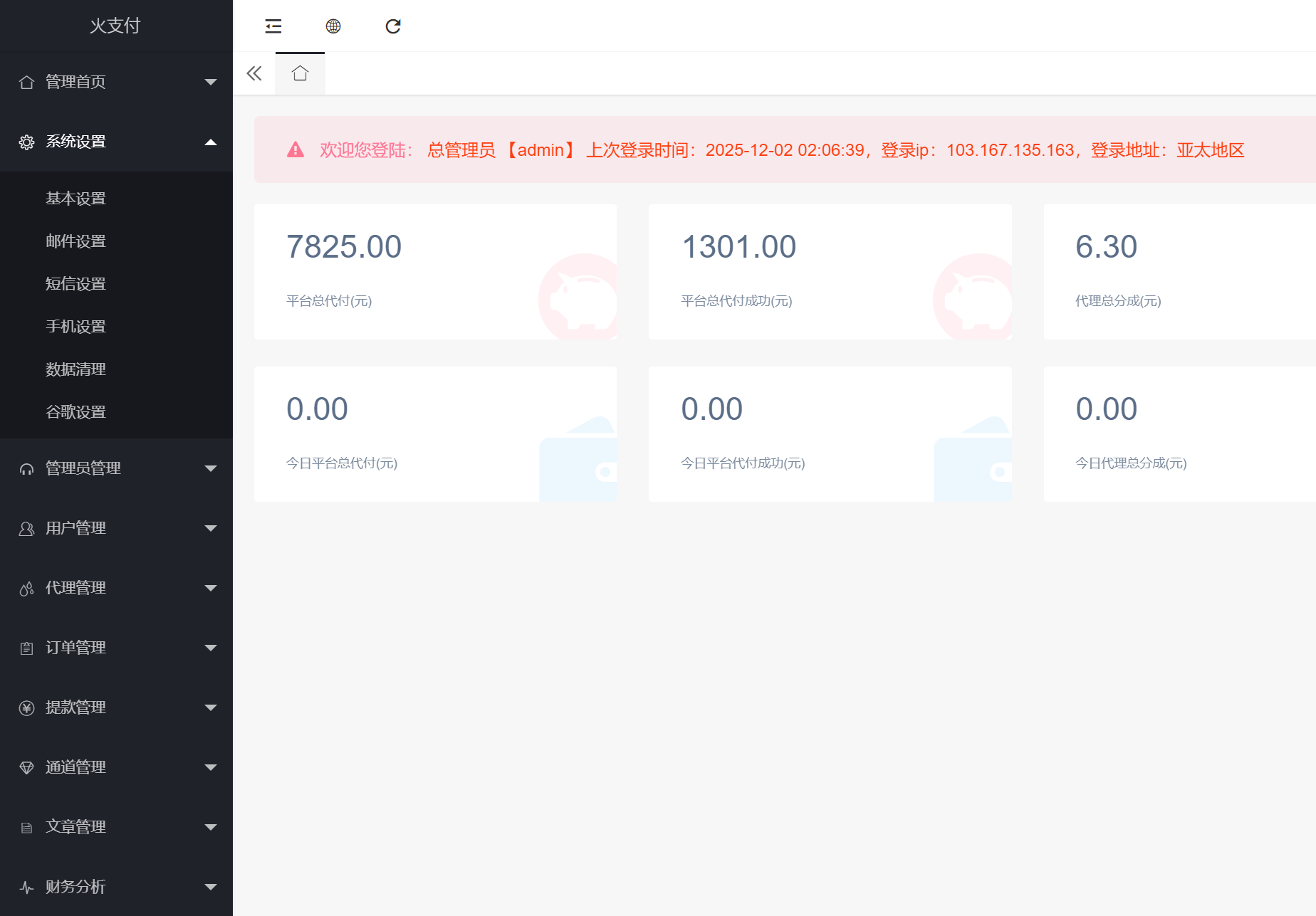Select 数据清理 in the sidebar

tap(75, 369)
